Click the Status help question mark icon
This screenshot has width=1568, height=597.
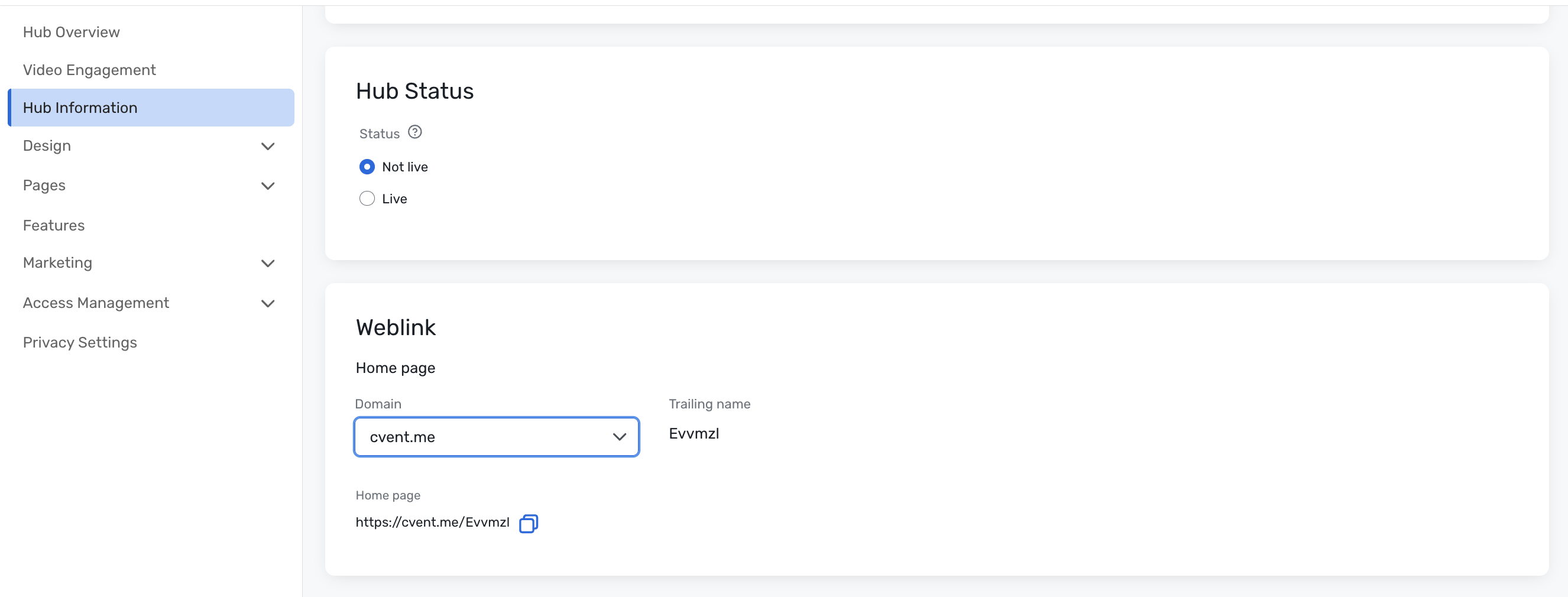(x=414, y=132)
